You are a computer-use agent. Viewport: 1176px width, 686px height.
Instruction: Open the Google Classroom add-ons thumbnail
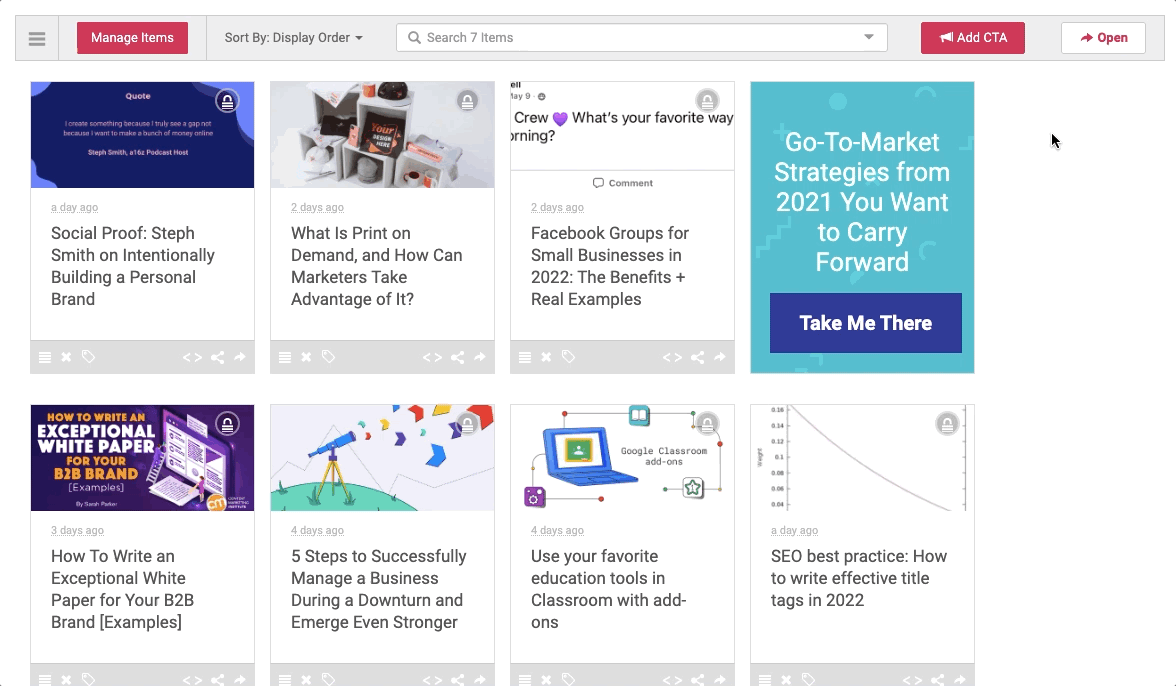tap(622, 458)
